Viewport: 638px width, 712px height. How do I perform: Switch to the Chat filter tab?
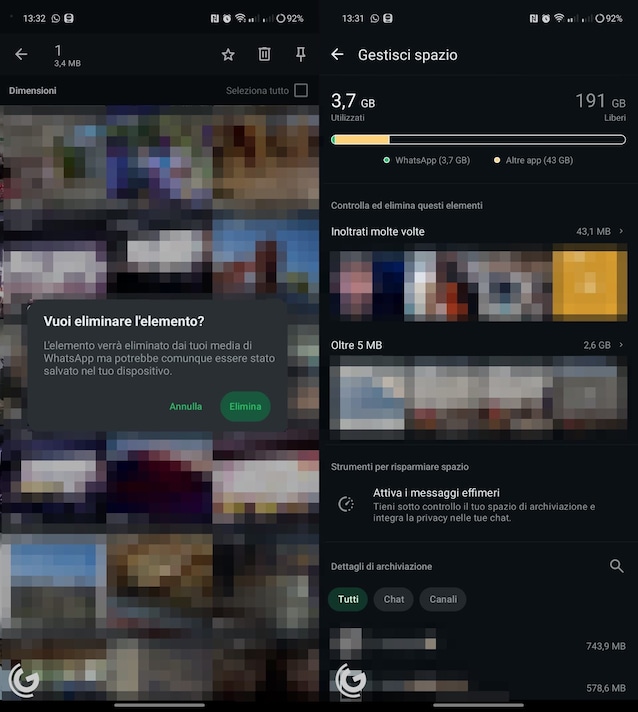[394, 599]
